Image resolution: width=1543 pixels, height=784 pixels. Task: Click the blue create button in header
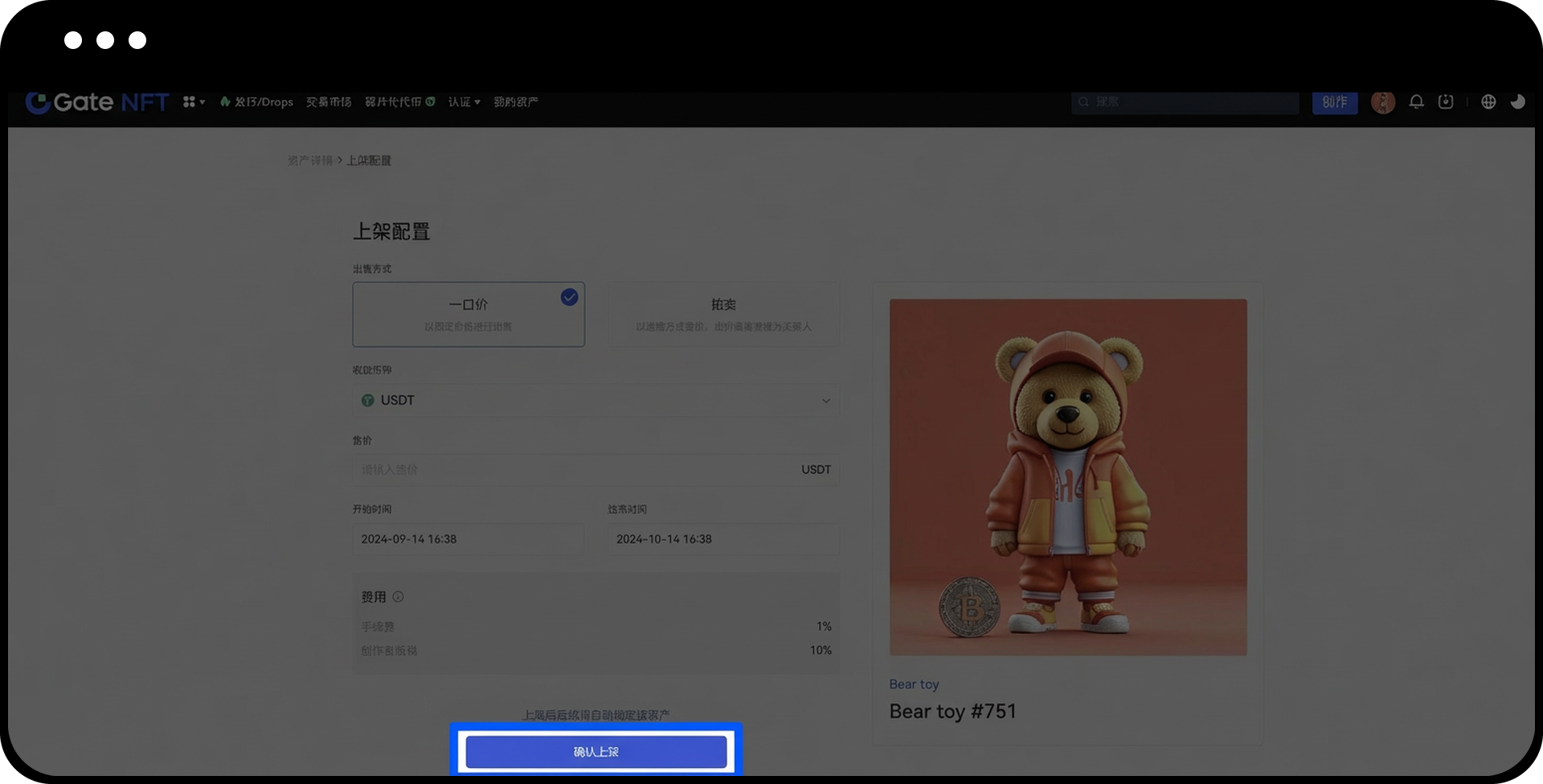1334,102
